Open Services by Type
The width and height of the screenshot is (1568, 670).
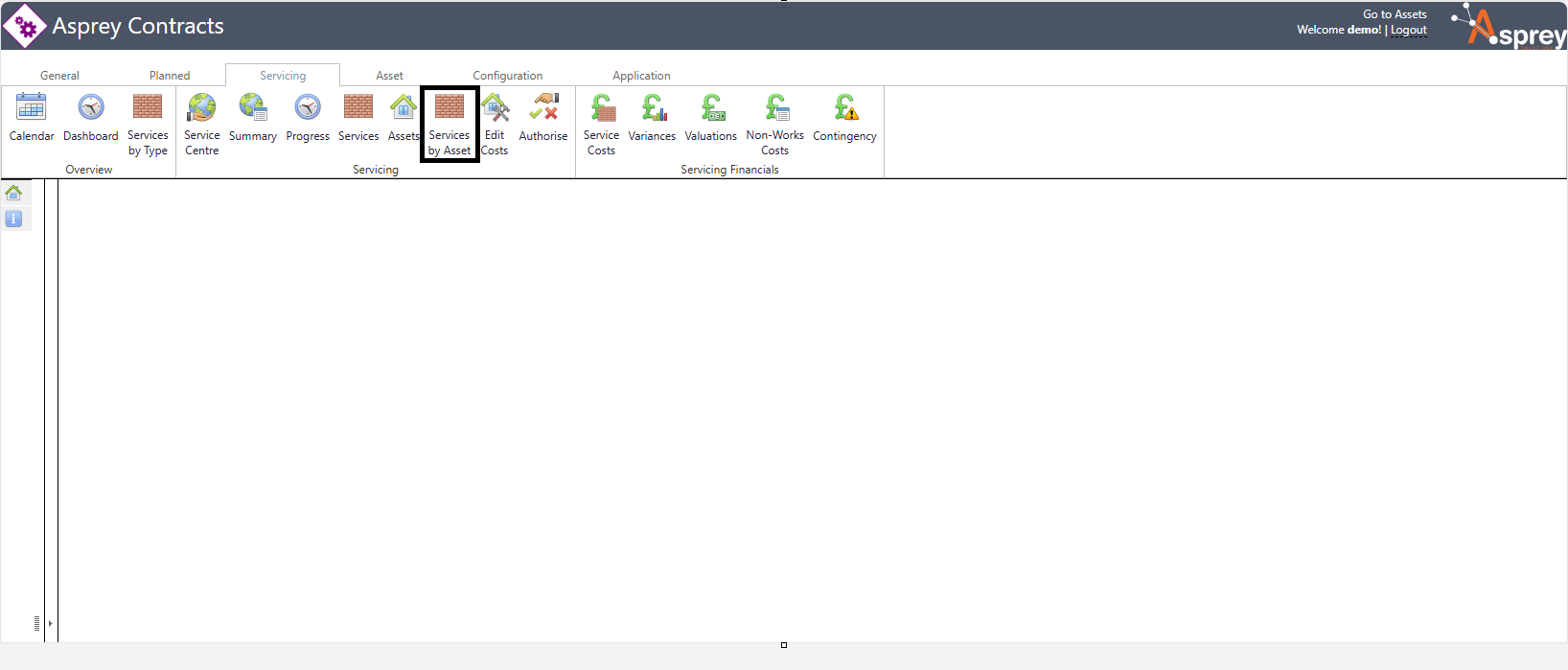click(x=148, y=107)
